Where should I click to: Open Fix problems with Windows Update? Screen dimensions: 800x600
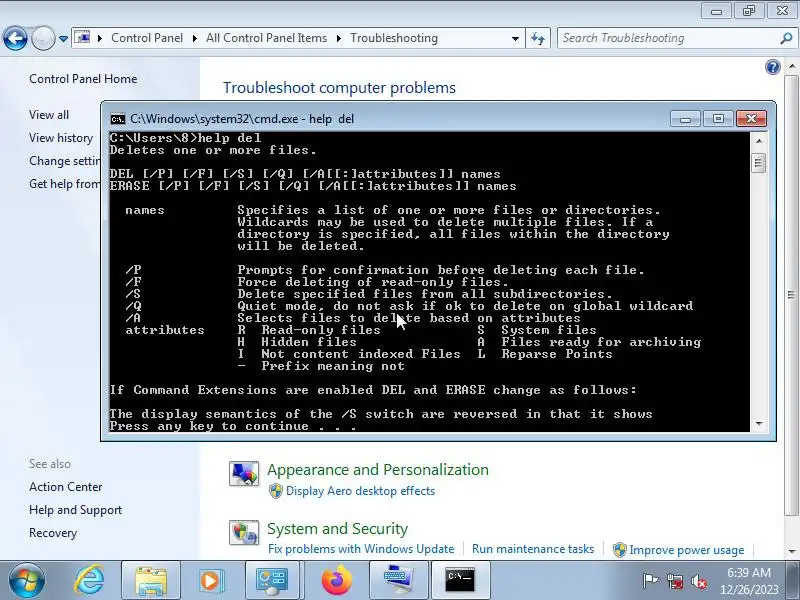(361, 549)
